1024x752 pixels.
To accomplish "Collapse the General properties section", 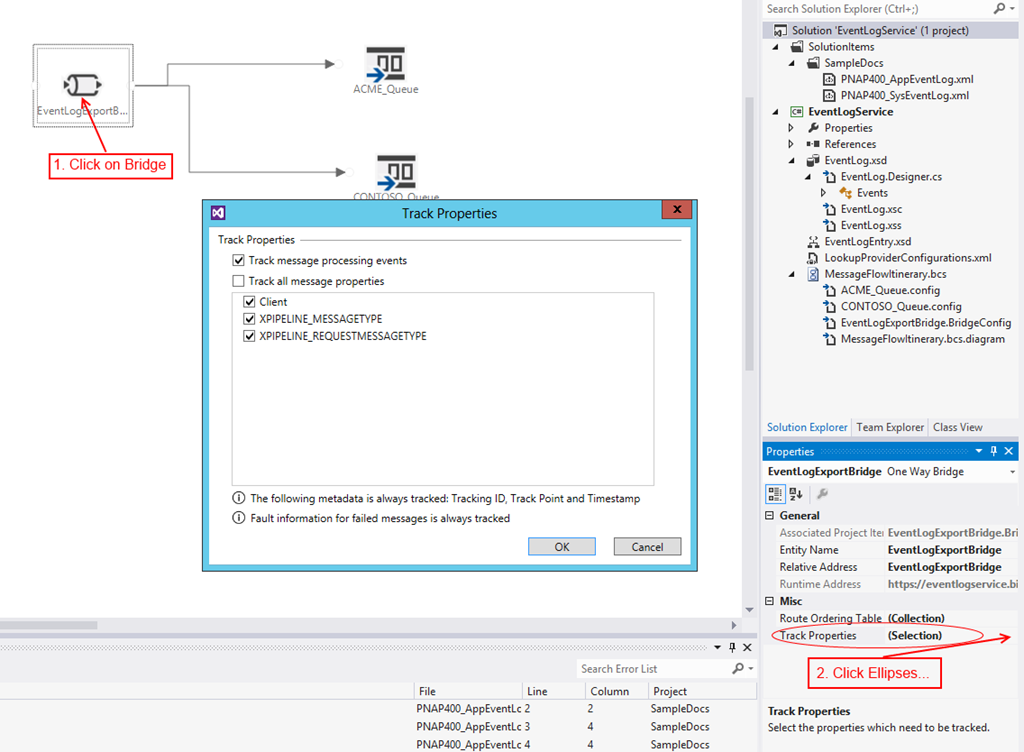I will tap(769, 515).
